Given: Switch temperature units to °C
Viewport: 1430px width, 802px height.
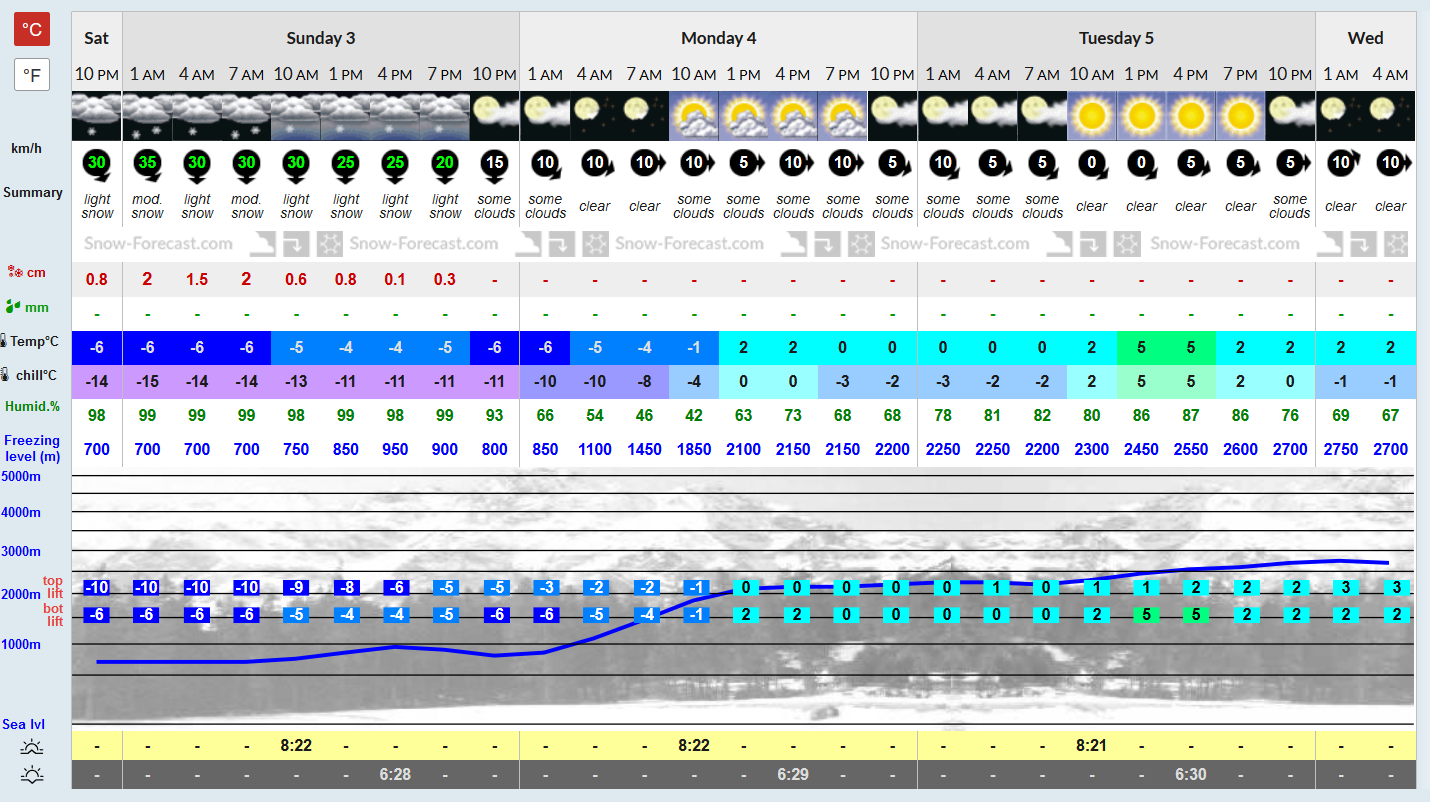Looking at the screenshot, I should [32, 29].
